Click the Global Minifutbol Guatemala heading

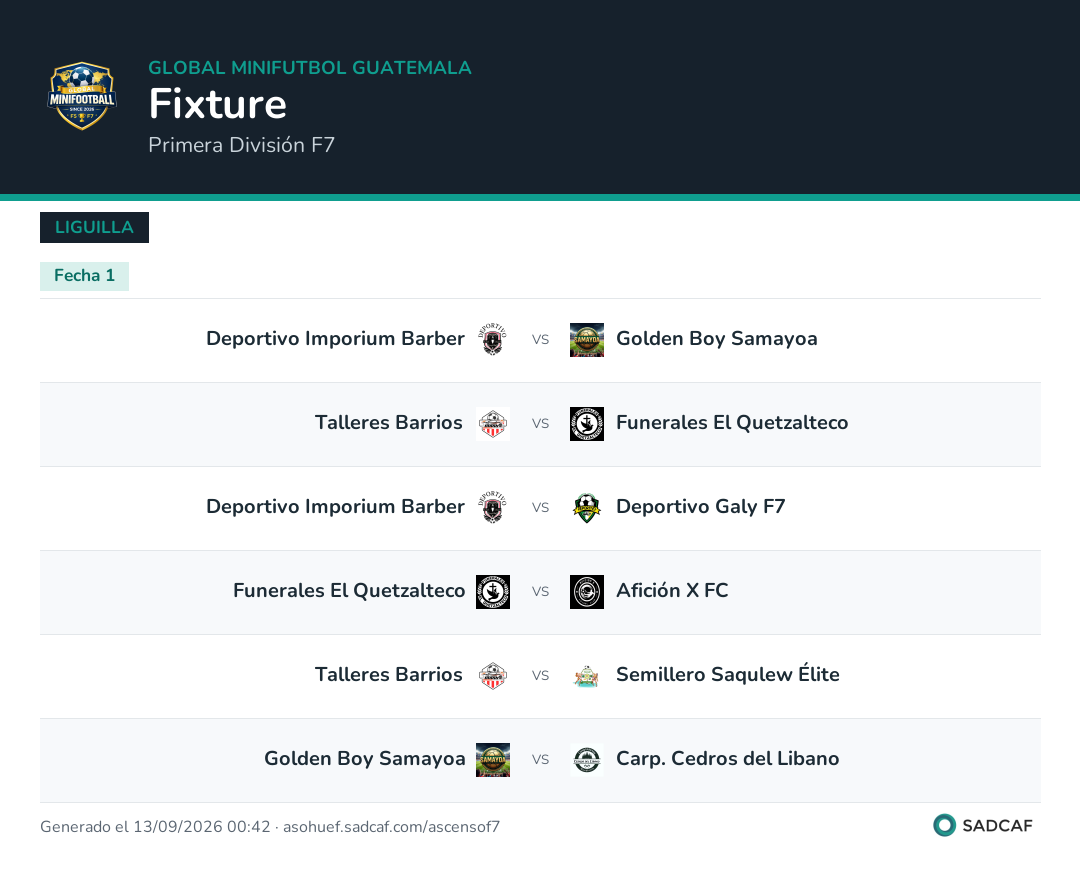pos(310,67)
